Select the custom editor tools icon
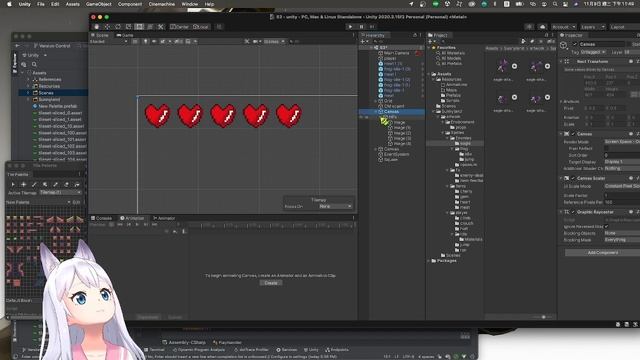This screenshot has height=360, width=640. click(160, 27)
